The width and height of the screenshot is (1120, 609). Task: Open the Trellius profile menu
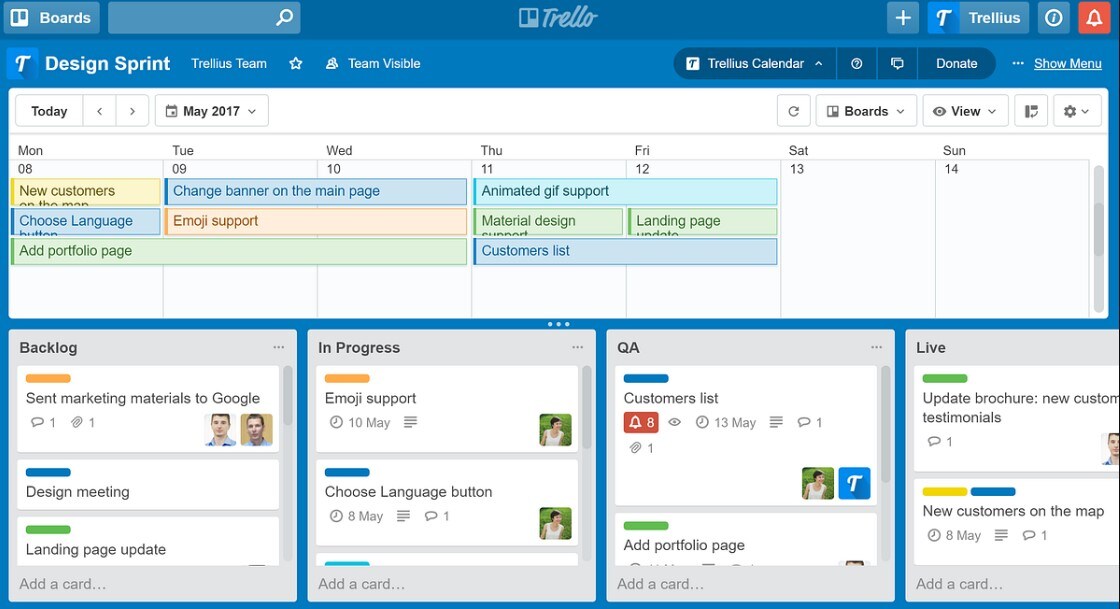[x=978, y=18]
